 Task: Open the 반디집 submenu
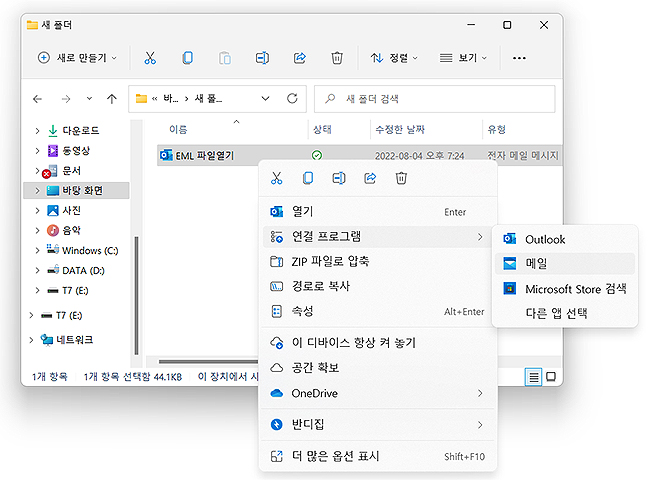point(378,425)
